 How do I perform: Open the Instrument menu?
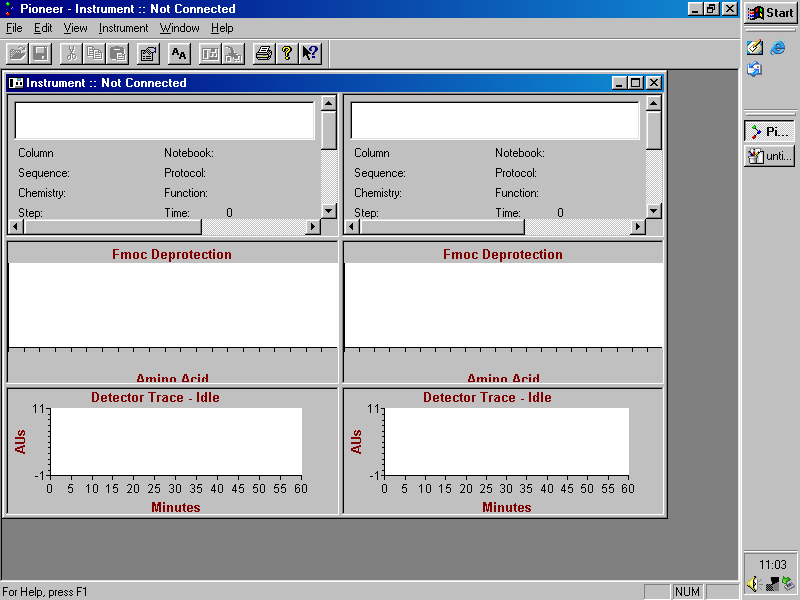click(123, 28)
